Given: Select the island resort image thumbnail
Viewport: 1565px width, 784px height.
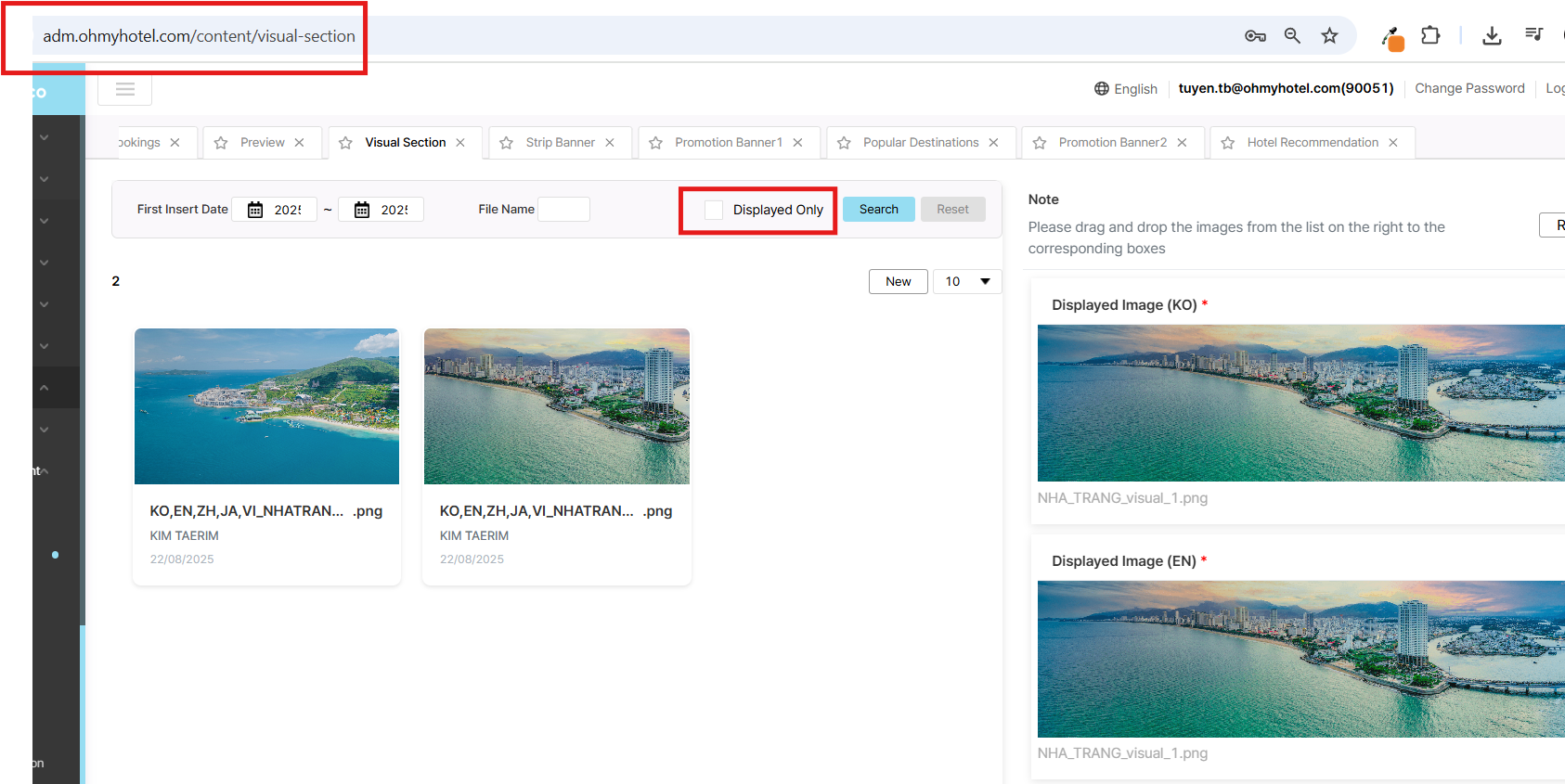Looking at the screenshot, I should (x=266, y=406).
